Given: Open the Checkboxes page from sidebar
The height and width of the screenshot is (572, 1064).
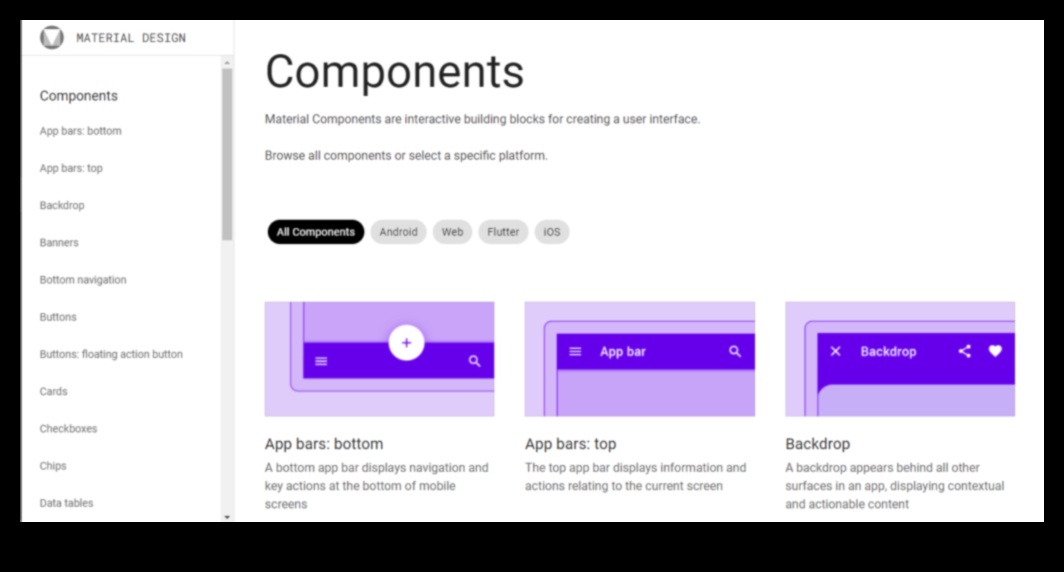Looking at the screenshot, I should click(69, 428).
